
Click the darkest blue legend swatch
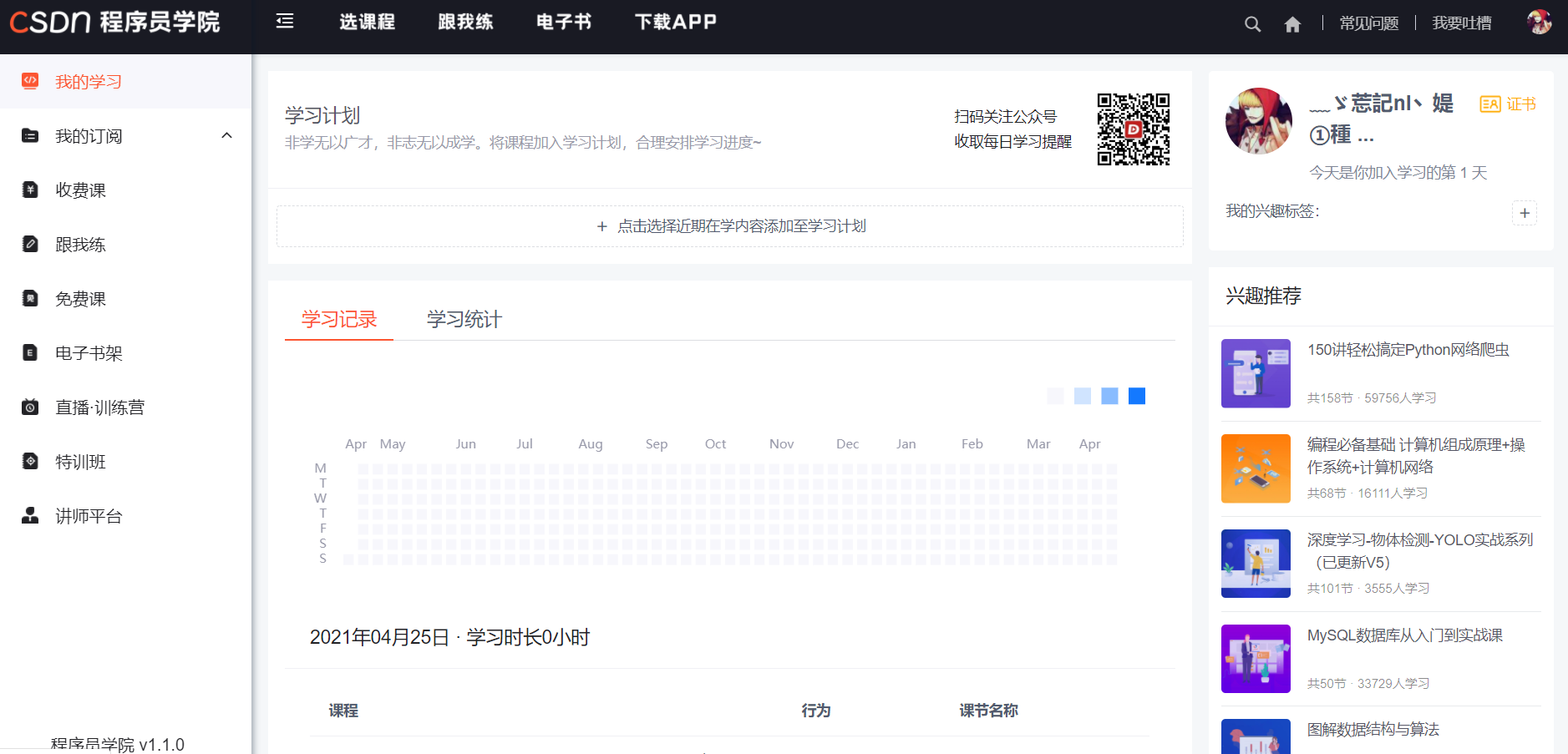(x=1137, y=396)
